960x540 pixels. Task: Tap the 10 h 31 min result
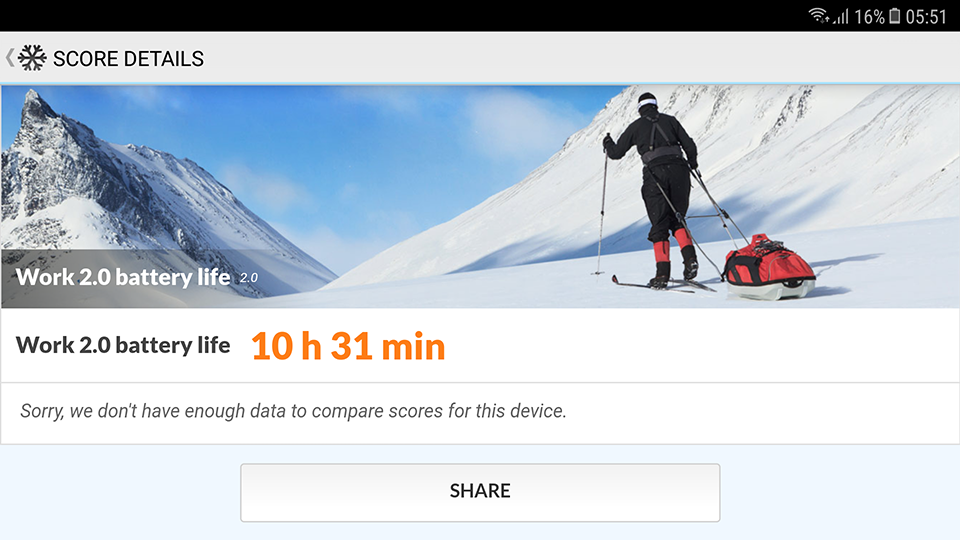coord(348,347)
